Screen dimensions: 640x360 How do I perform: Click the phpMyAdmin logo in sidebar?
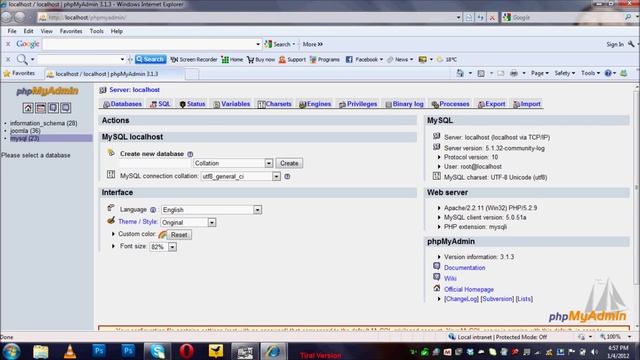click(x=47, y=91)
